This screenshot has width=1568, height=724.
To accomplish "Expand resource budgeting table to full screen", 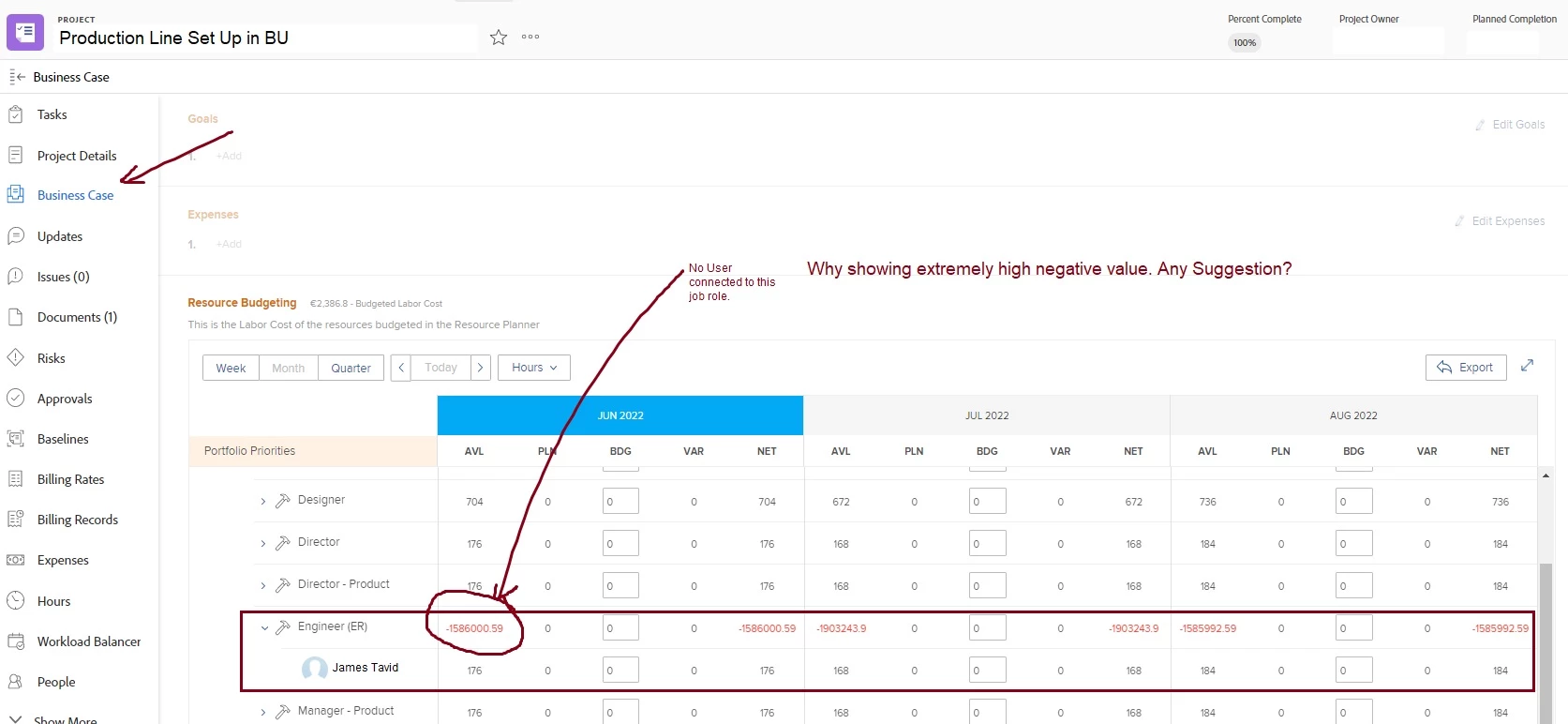I will click(x=1527, y=366).
